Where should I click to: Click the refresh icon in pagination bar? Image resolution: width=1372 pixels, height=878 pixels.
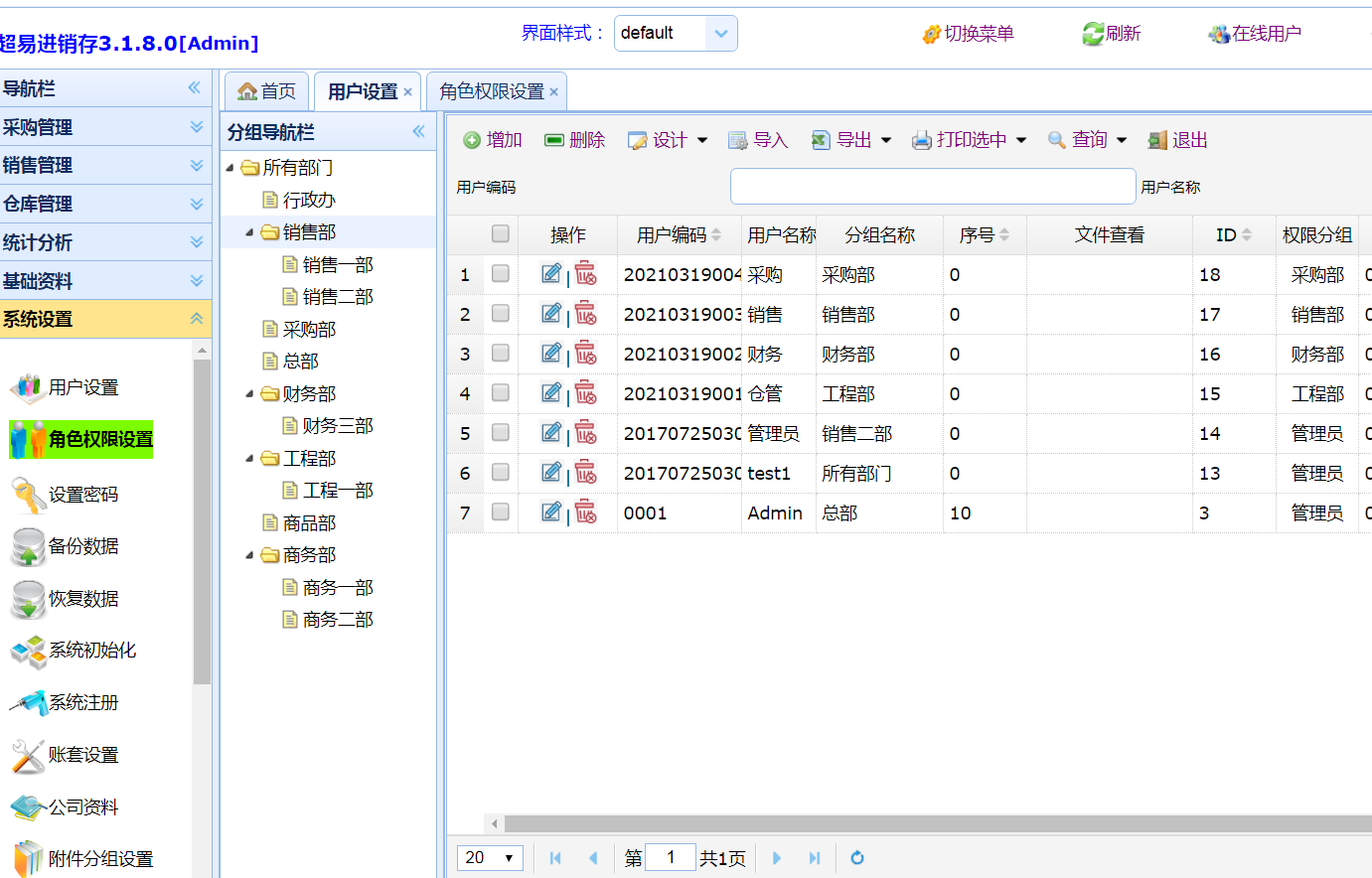tap(857, 858)
